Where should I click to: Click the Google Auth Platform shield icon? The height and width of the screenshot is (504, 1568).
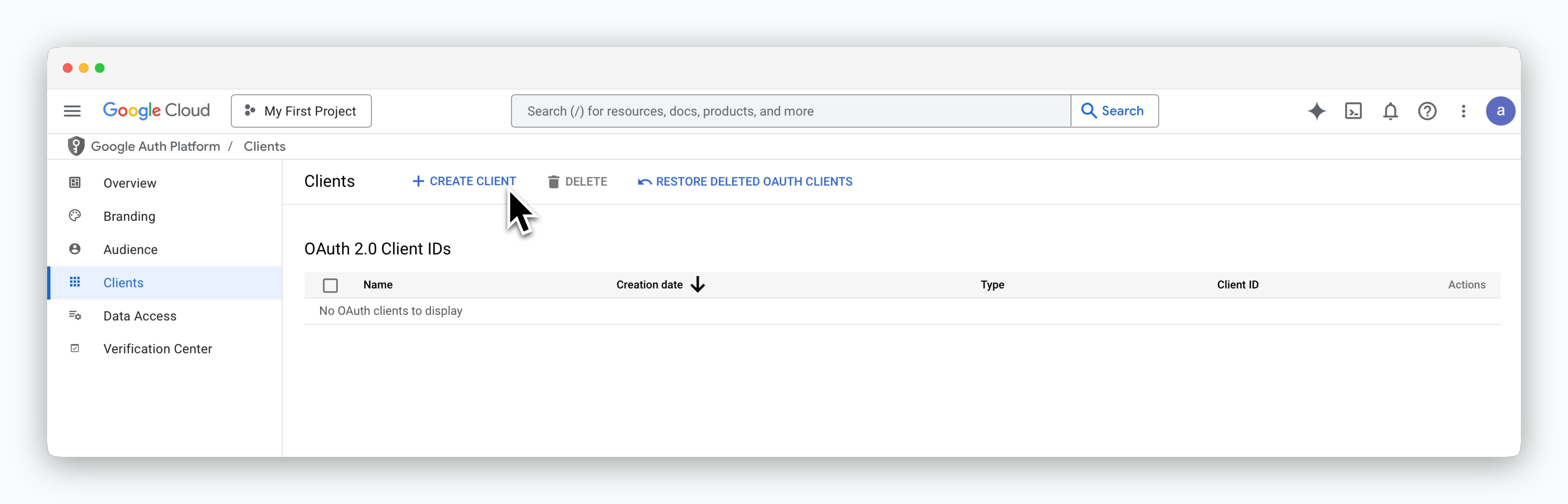pos(76,146)
